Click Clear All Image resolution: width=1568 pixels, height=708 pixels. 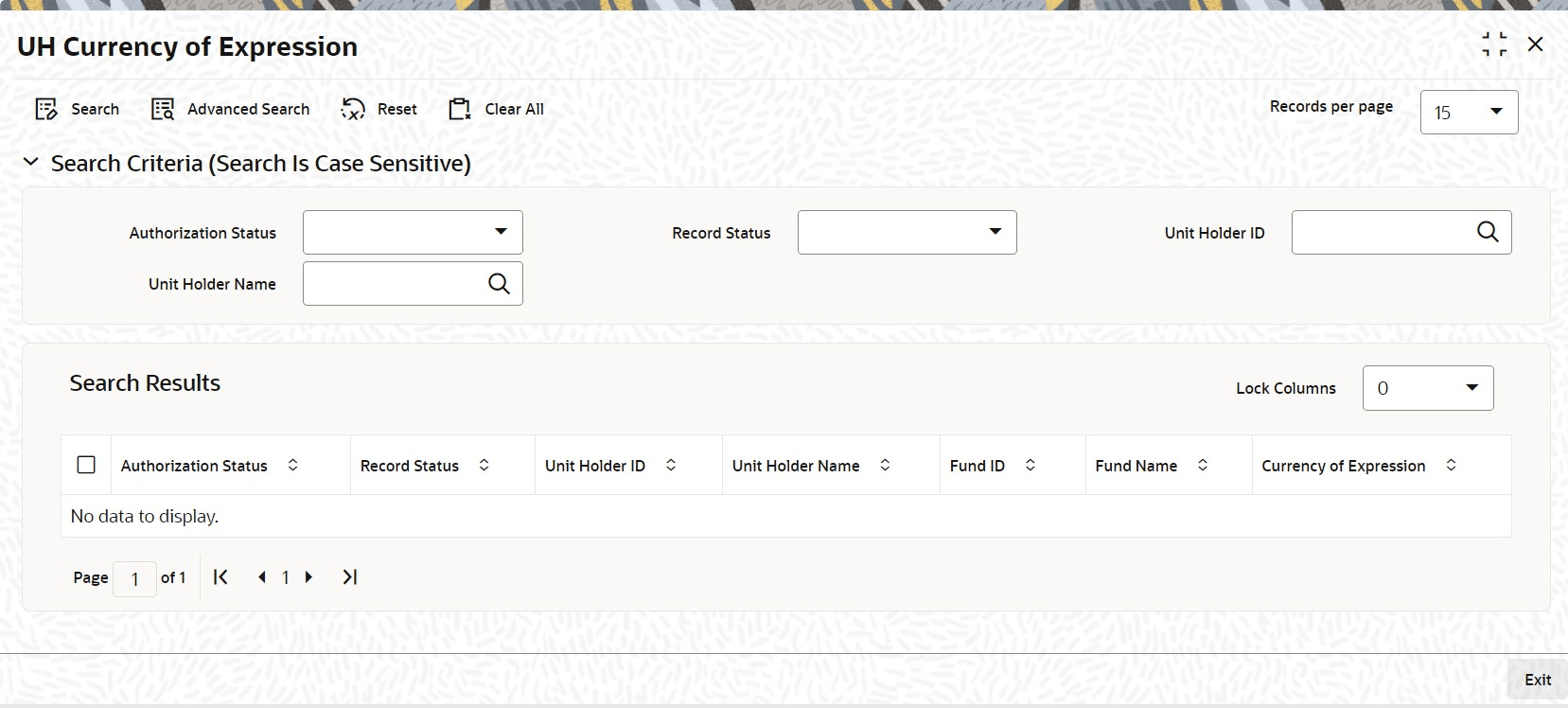(496, 109)
